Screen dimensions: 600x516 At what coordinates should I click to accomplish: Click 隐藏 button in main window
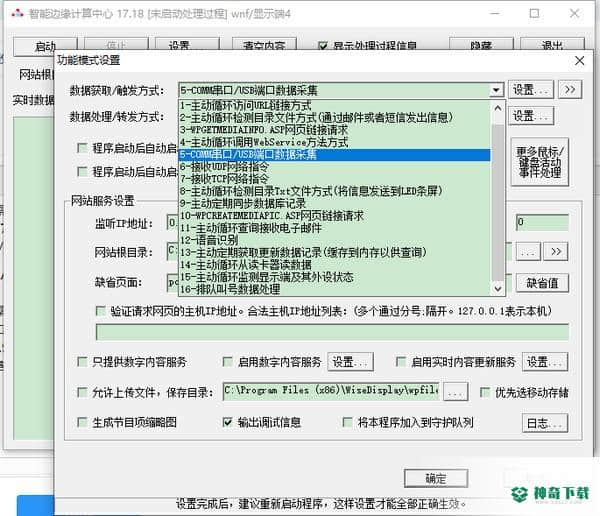tap(481, 46)
